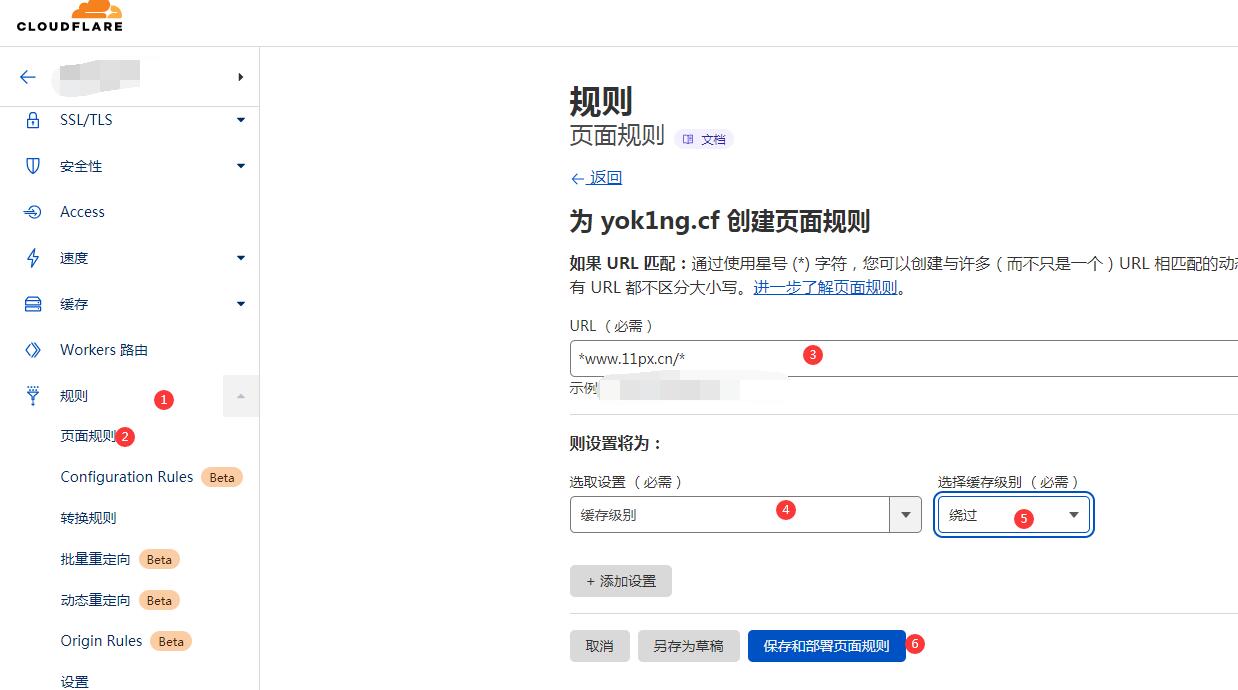Click the Beta badge beside Configuration Rules

pos(222,477)
